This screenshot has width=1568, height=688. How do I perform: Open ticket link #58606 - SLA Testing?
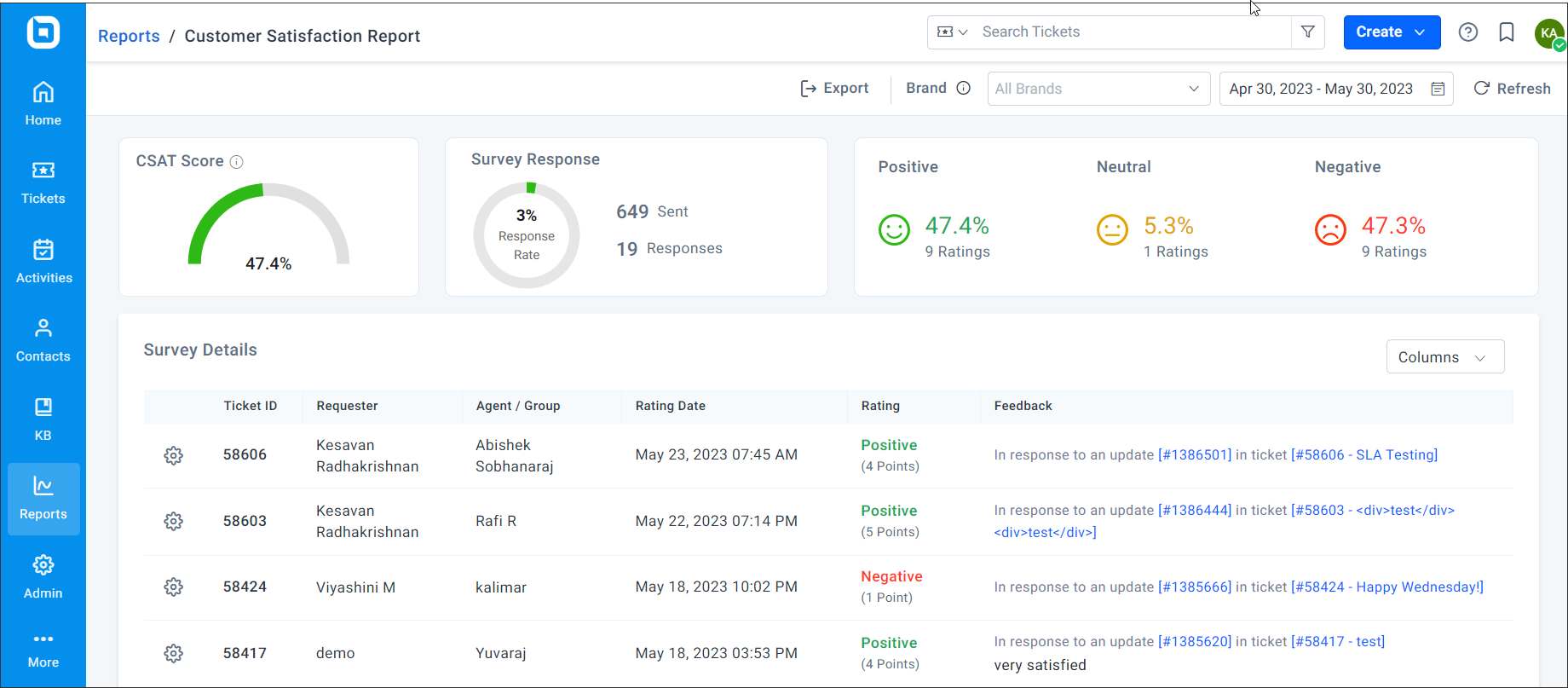tap(1364, 455)
